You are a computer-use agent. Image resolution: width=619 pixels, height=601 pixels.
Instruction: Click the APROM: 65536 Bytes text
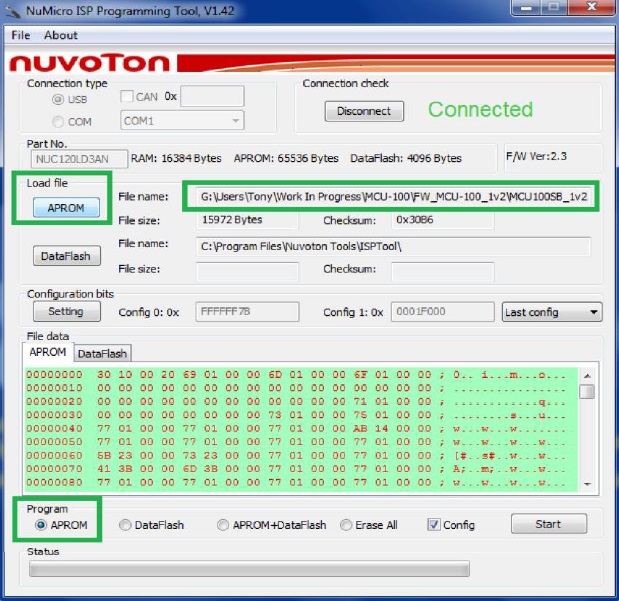pos(286,159)
